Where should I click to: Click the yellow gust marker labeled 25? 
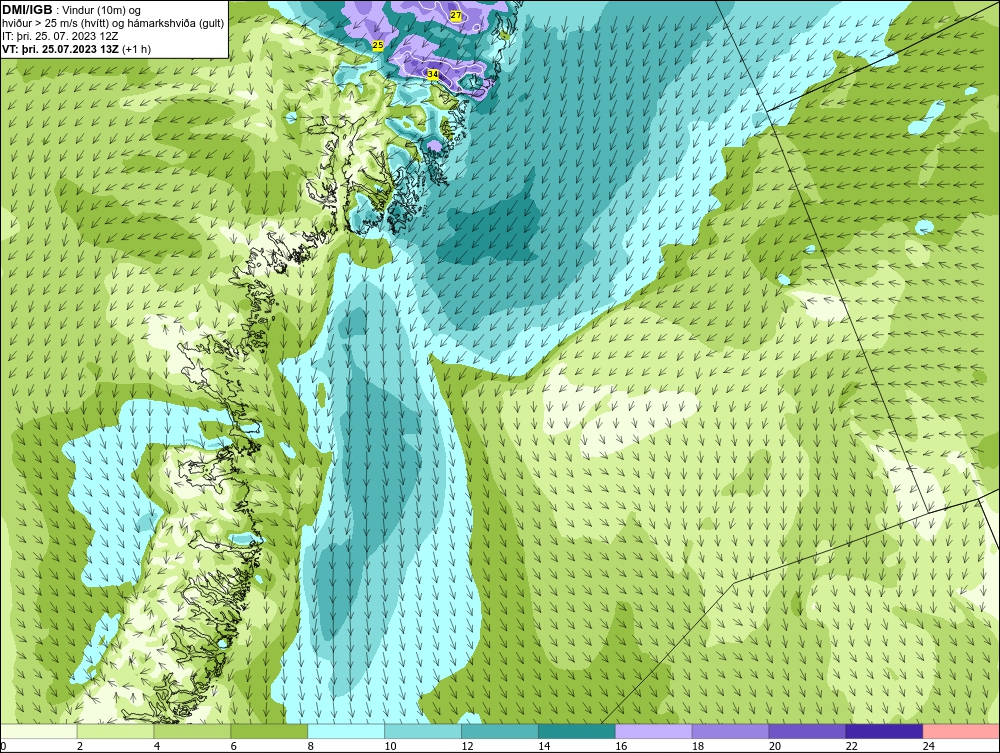coord(378,45)
